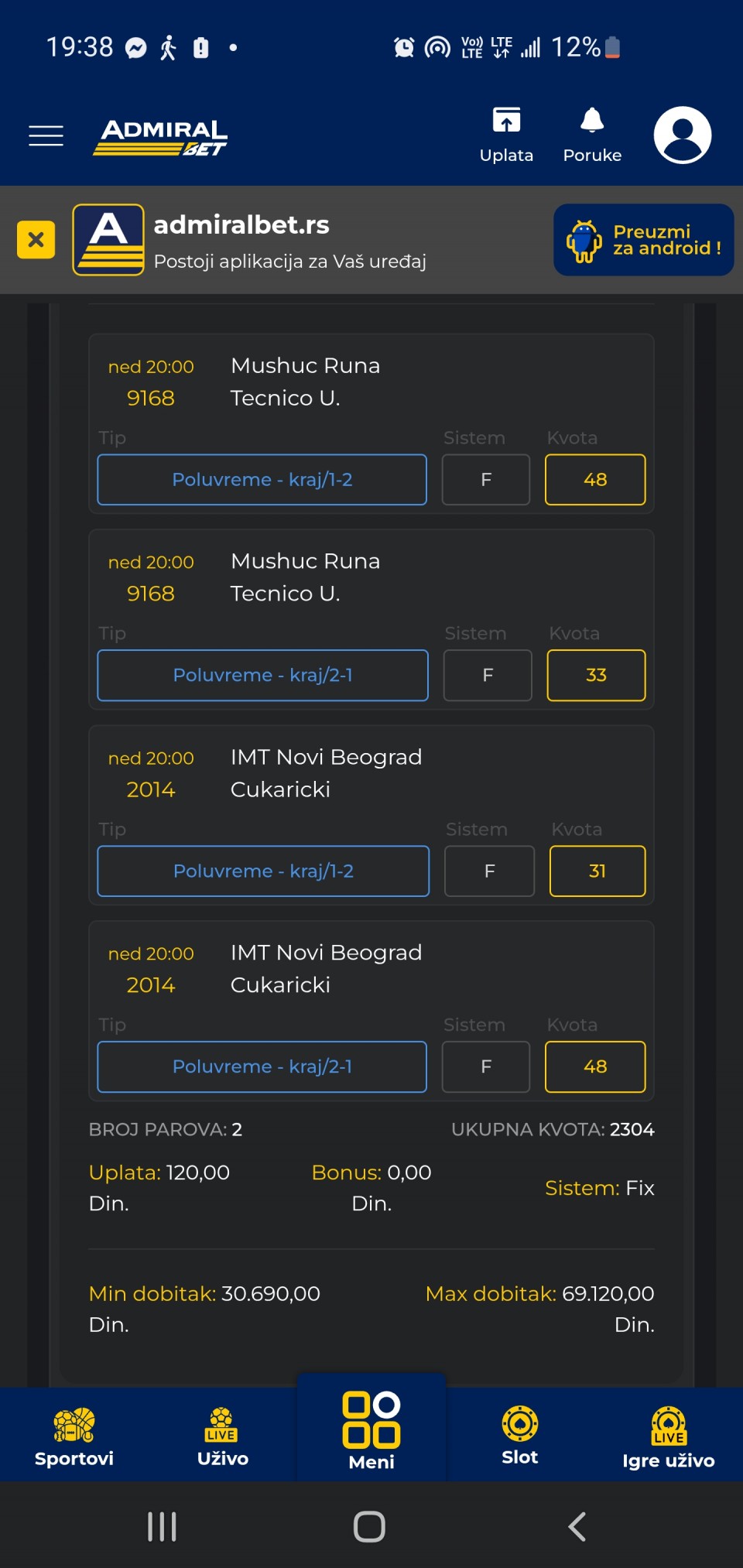Tap Sistem F box of first Mushuc Runa pair
743x1568 pixels.
coord(486,480)
